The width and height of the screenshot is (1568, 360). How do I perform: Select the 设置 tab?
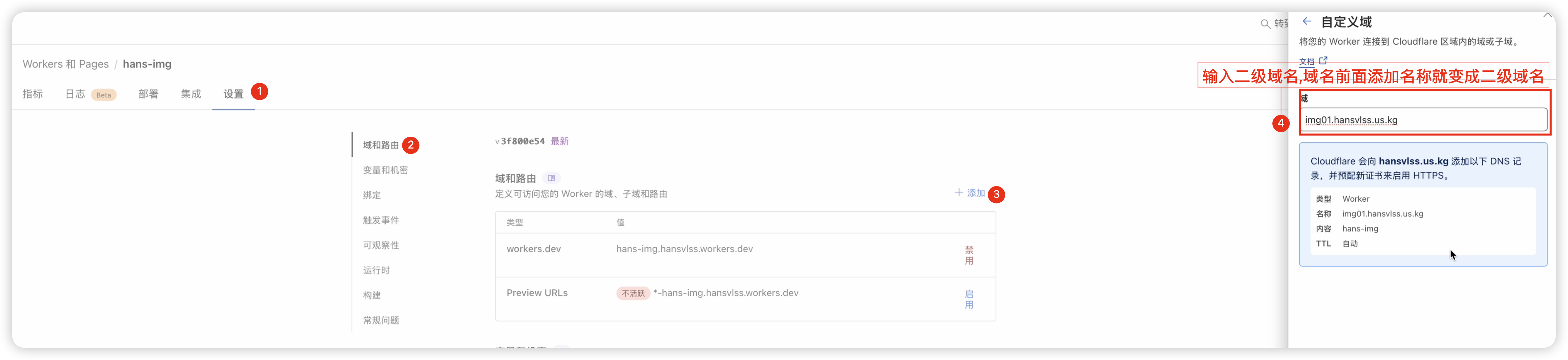233,94
